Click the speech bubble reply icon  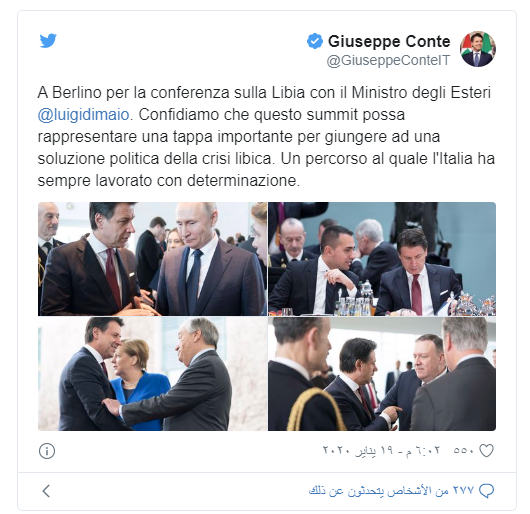(x=486, y=490)
